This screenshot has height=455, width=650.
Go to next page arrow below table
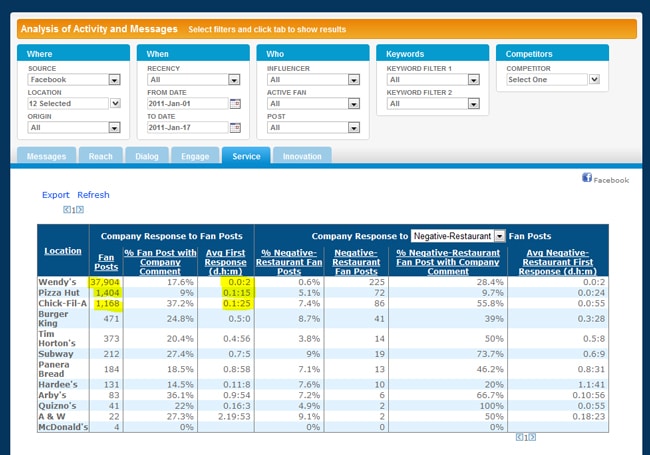tap(533, 437)
